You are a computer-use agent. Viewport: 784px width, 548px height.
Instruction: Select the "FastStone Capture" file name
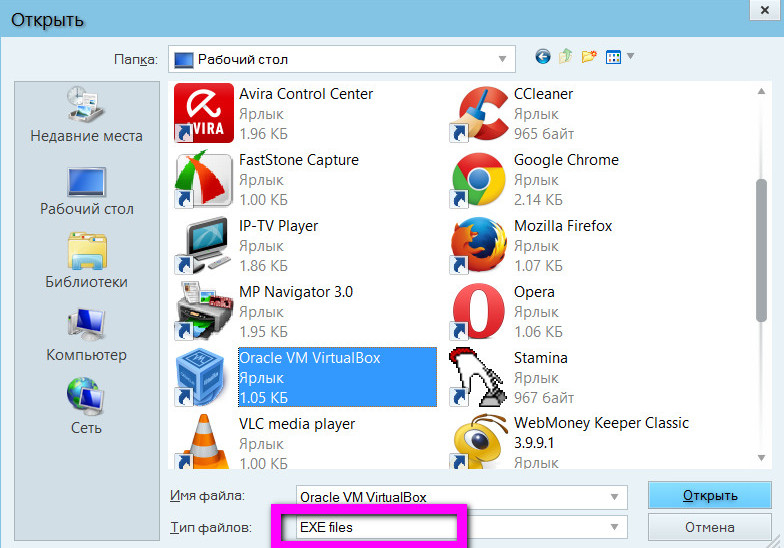tap(299, 160)
